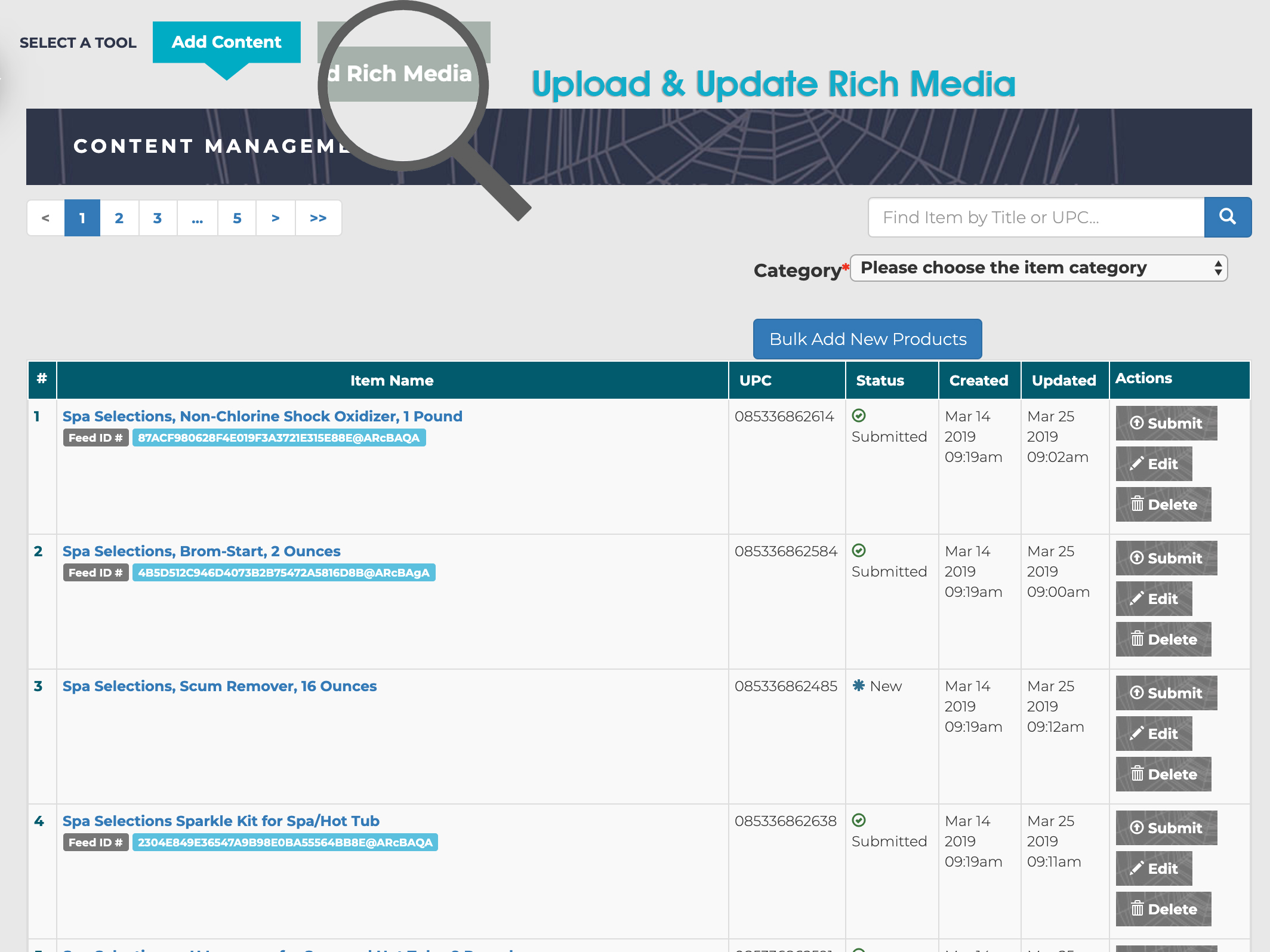Open Spa Selections Sparkle Kit link
The height and width of the screenshot is (952, 1270).
coord(221,821)
